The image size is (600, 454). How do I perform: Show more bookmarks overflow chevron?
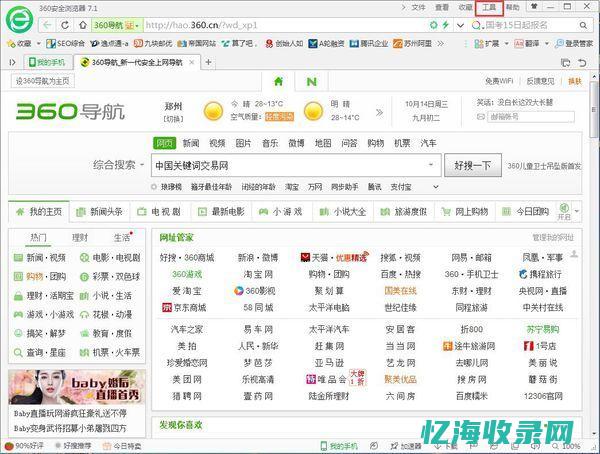click(x=441, y=44)
